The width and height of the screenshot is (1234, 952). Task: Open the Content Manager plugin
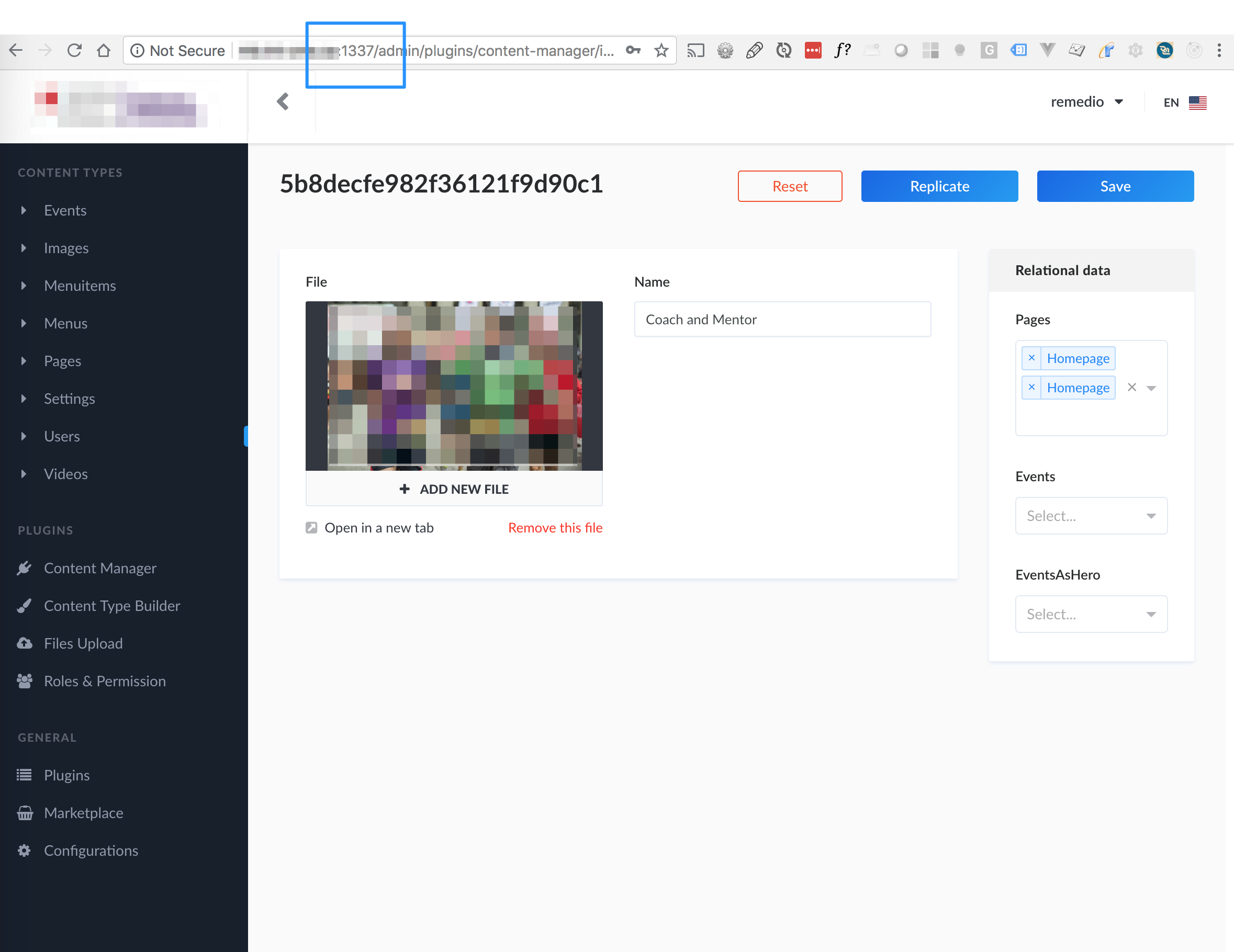pos(100,568)
